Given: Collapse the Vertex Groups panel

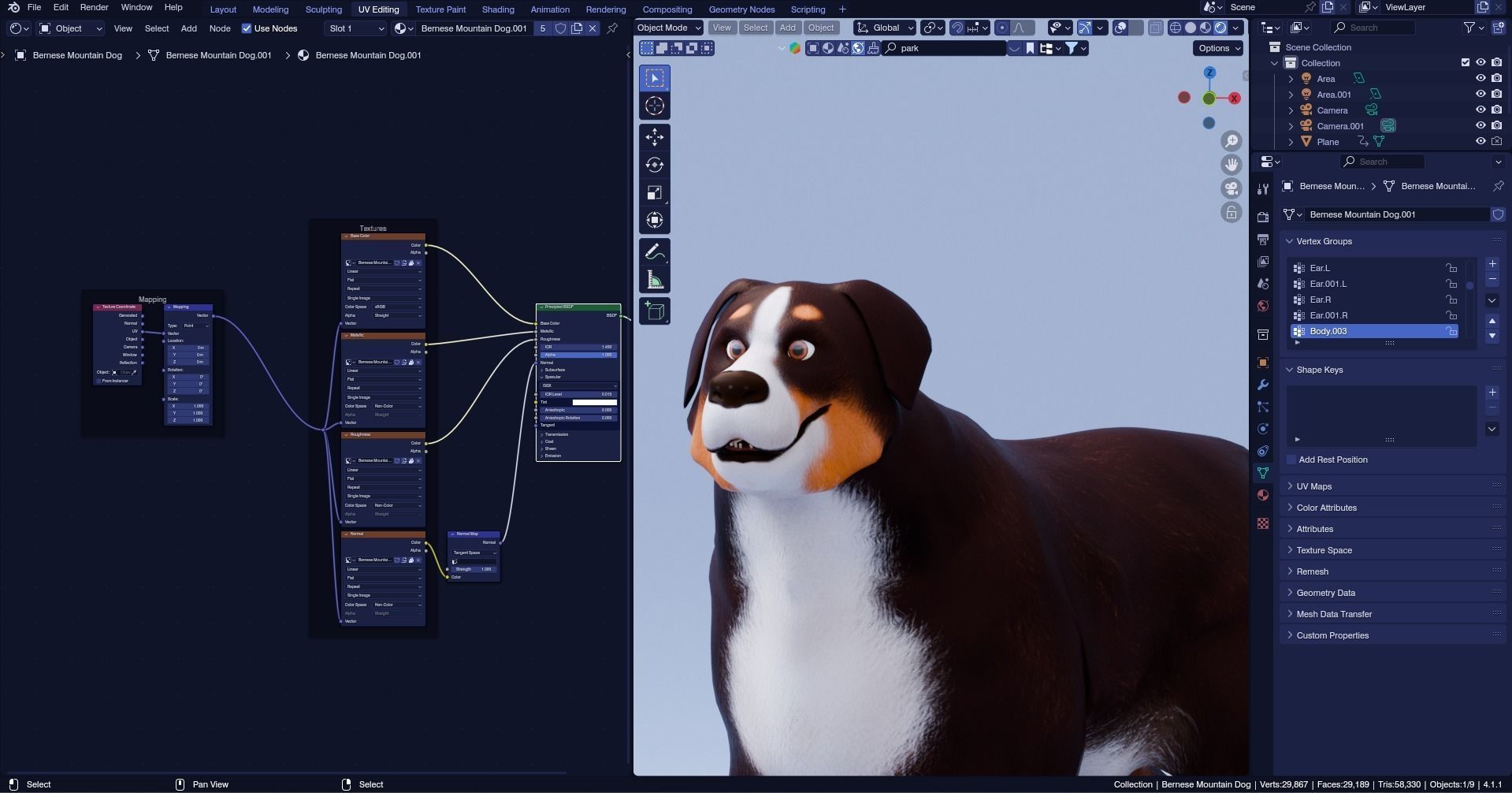Looking at the screenshot, I should pos(1324,241).
